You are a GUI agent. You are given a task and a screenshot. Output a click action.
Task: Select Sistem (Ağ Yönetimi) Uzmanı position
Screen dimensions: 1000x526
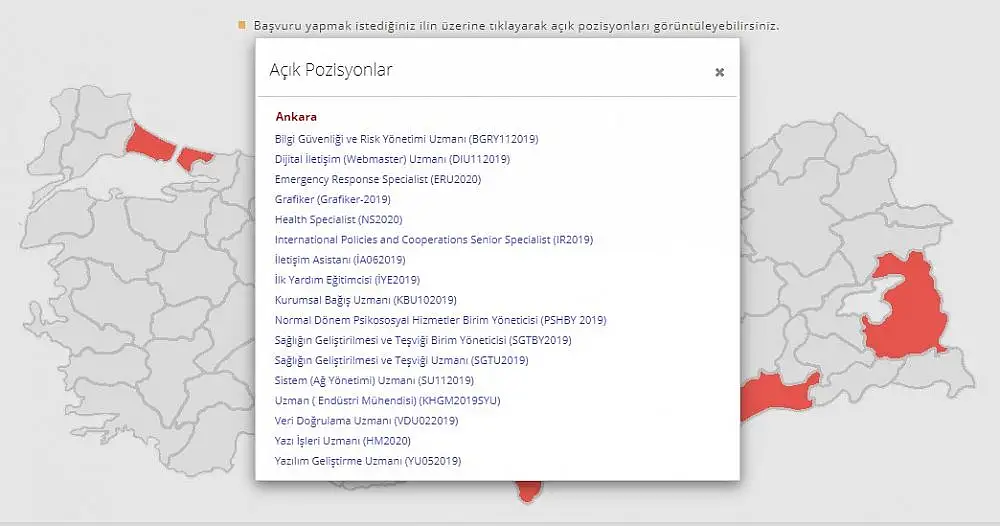tap(374, 381)
